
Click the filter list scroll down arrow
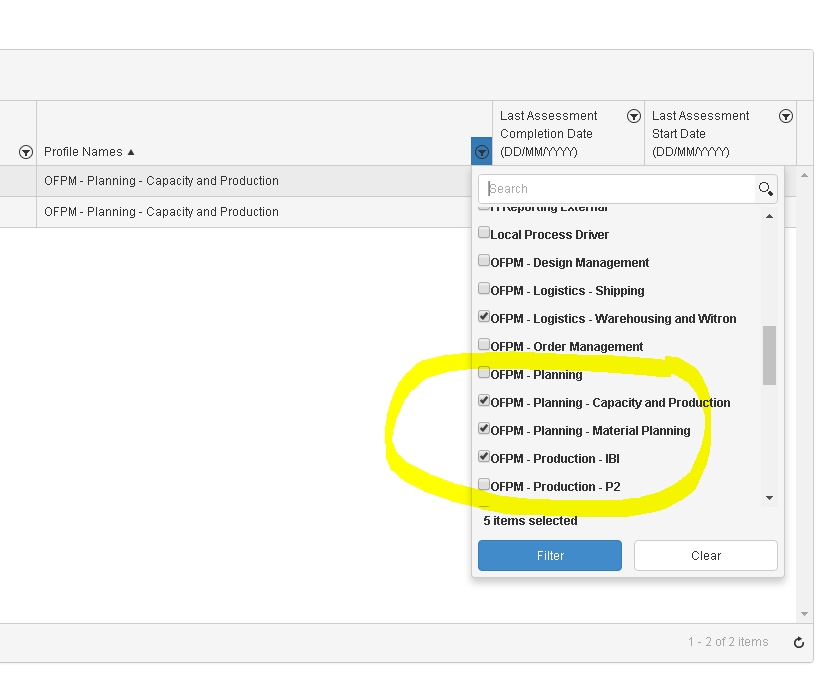pyautogui.click(x=769, y=498)
